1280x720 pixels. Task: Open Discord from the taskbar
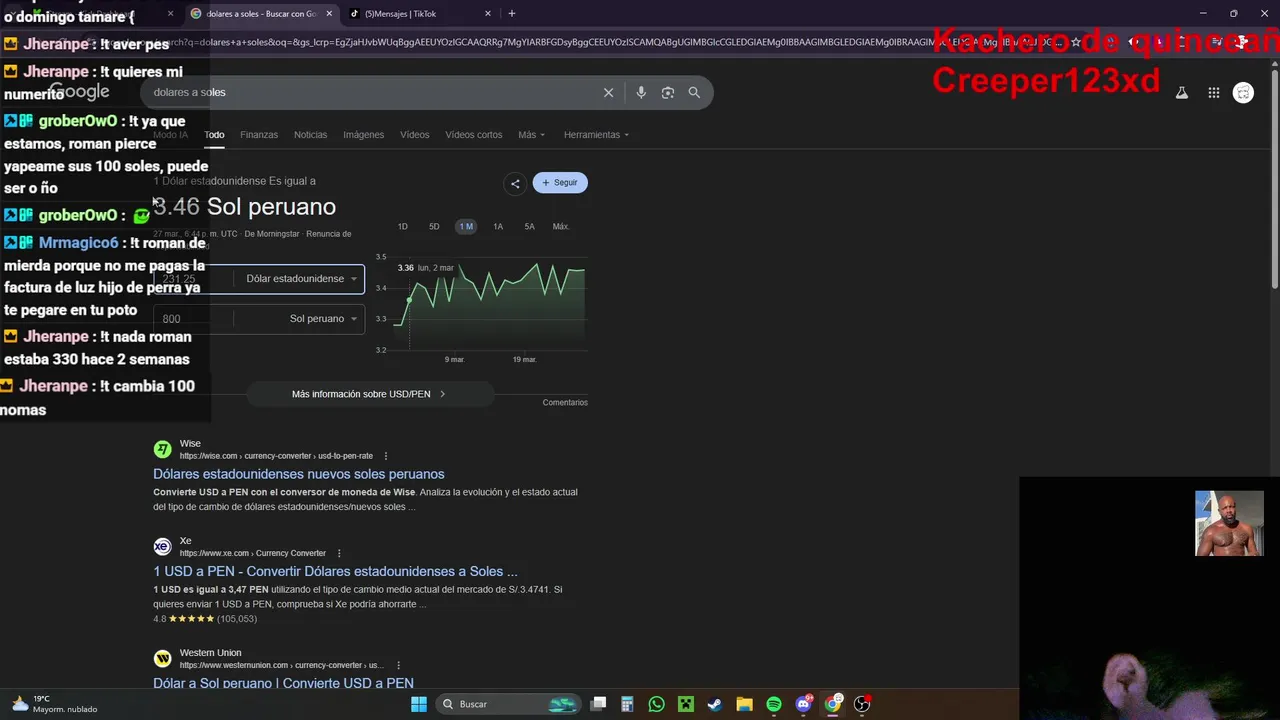[804, 704]
